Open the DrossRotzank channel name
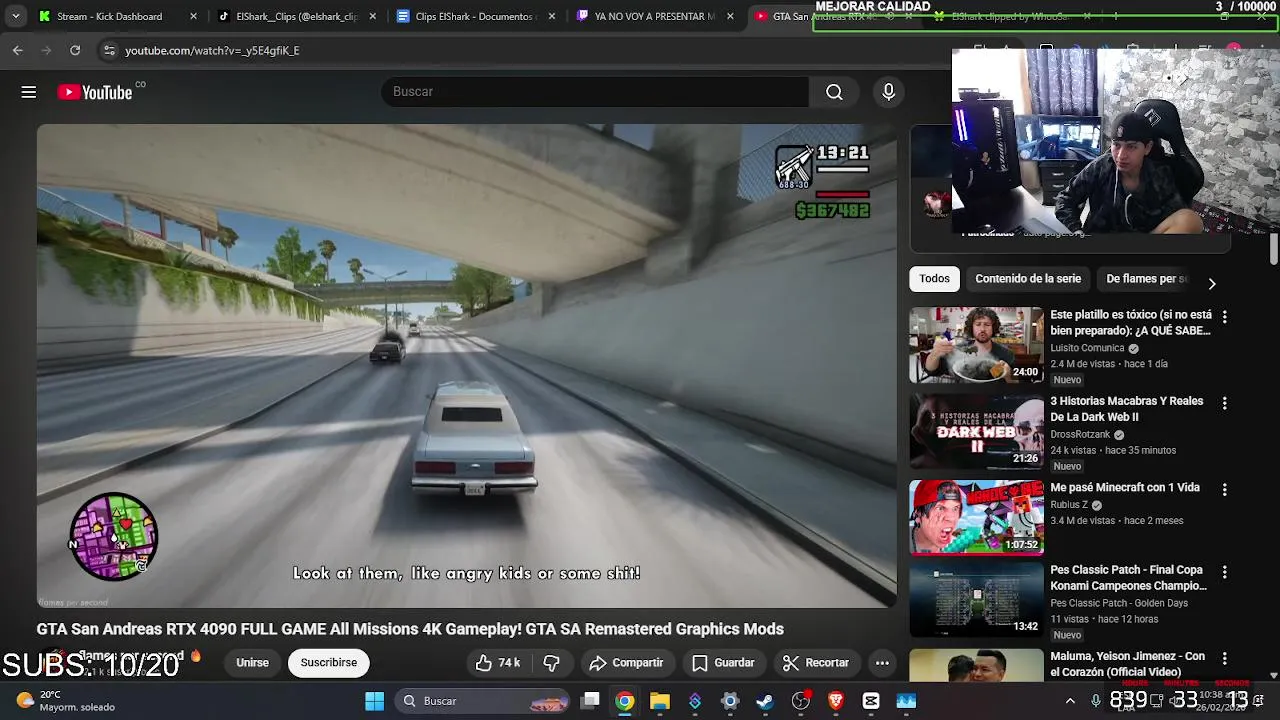The height and width of the screenshot is (720, 1280). click(x=1080, y=435)
